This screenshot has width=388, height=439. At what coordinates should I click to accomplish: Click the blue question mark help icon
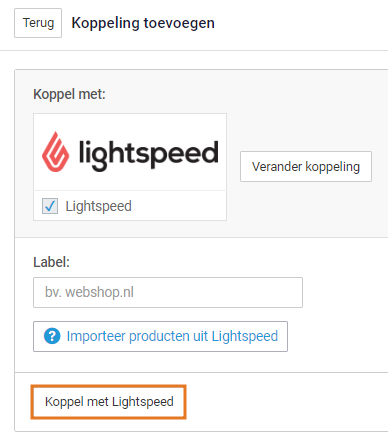[x=52, y=336]
